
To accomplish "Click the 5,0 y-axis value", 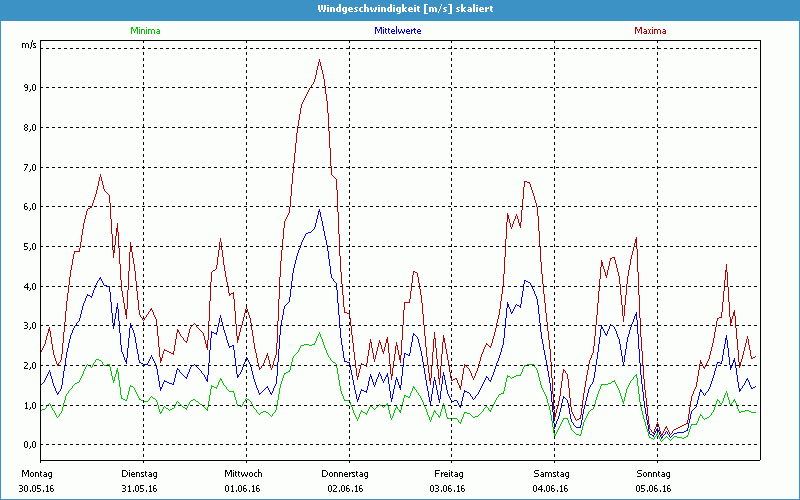I will coord(29,246).
